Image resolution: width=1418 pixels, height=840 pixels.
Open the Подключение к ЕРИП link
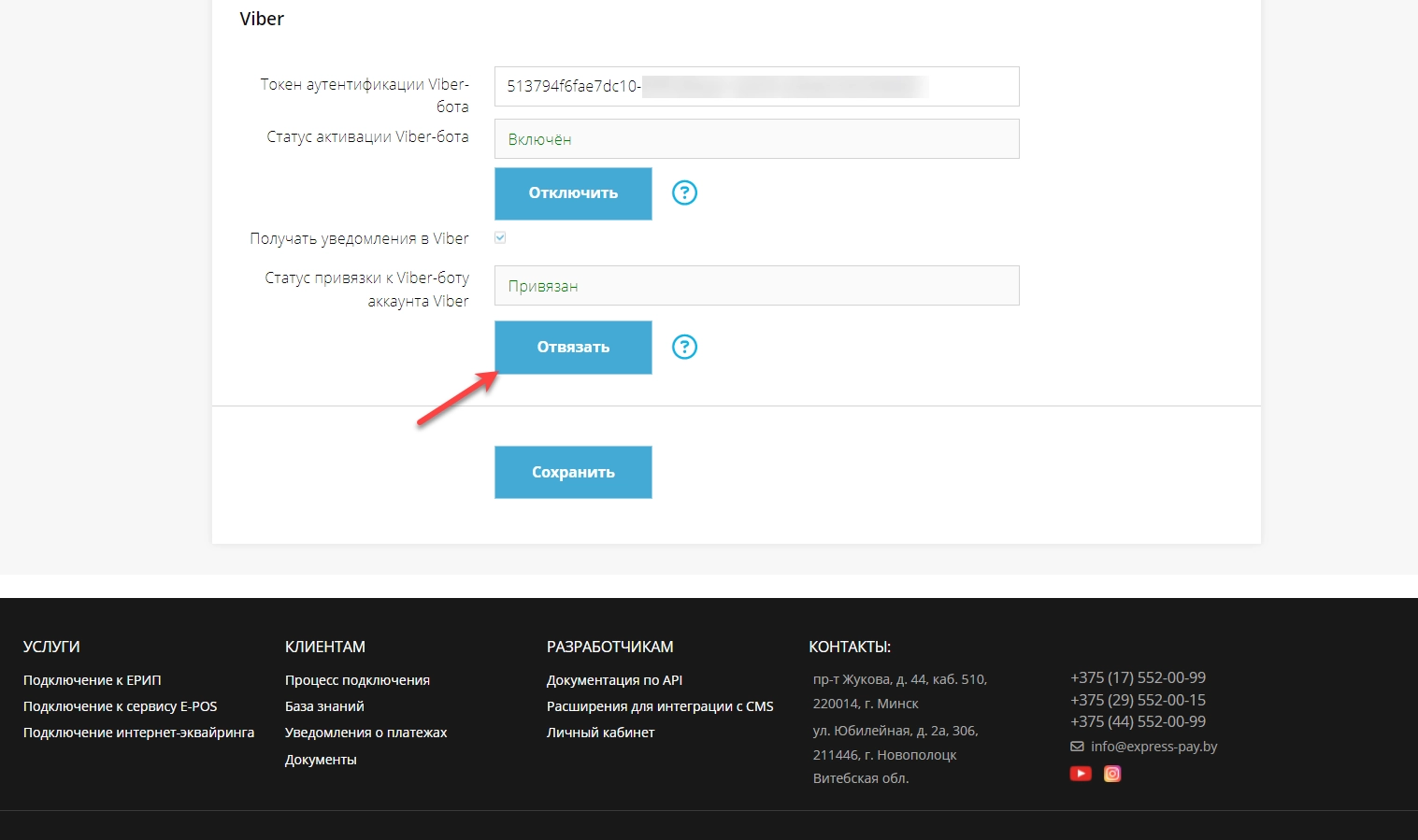click(x=93, y=680)
